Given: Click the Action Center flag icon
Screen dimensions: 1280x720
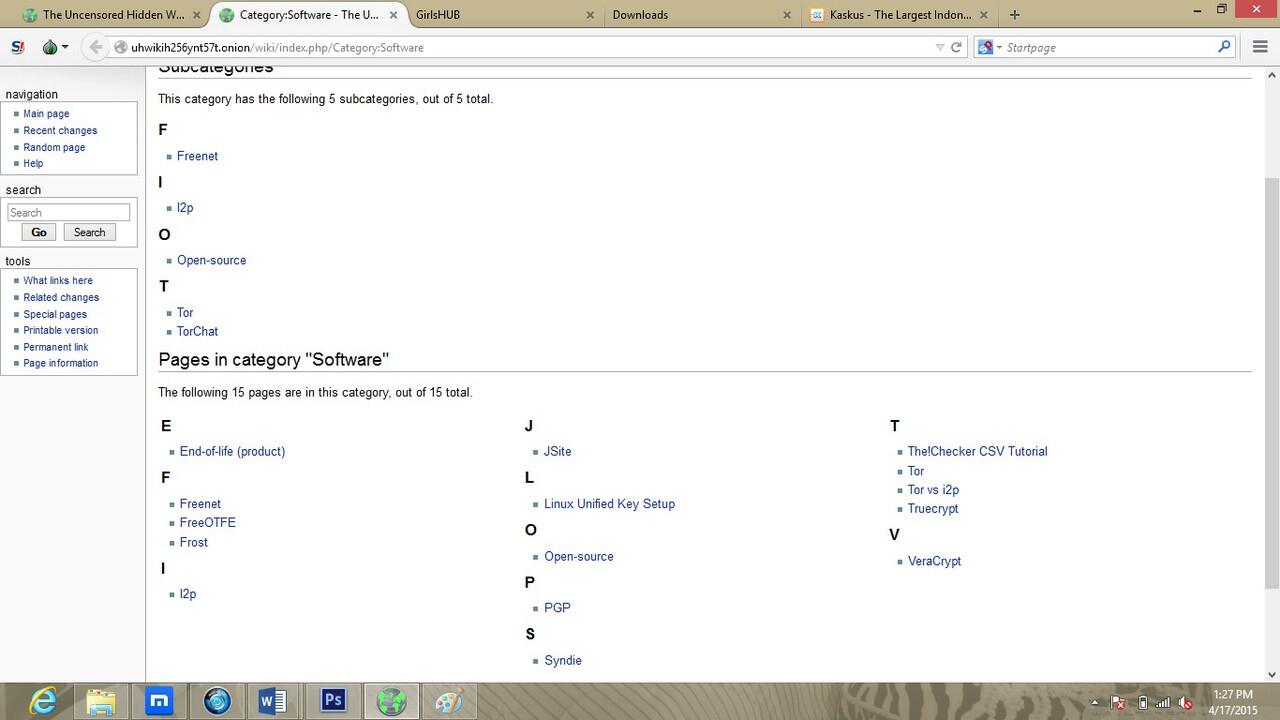Looking at the screenshot, I should click(1119, 703).
